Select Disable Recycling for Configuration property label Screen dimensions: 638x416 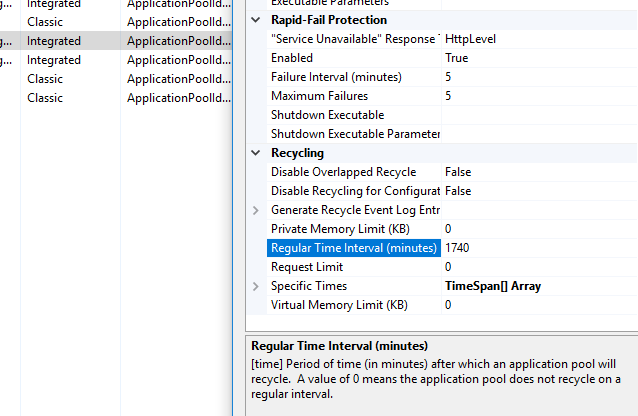point(355,191)
